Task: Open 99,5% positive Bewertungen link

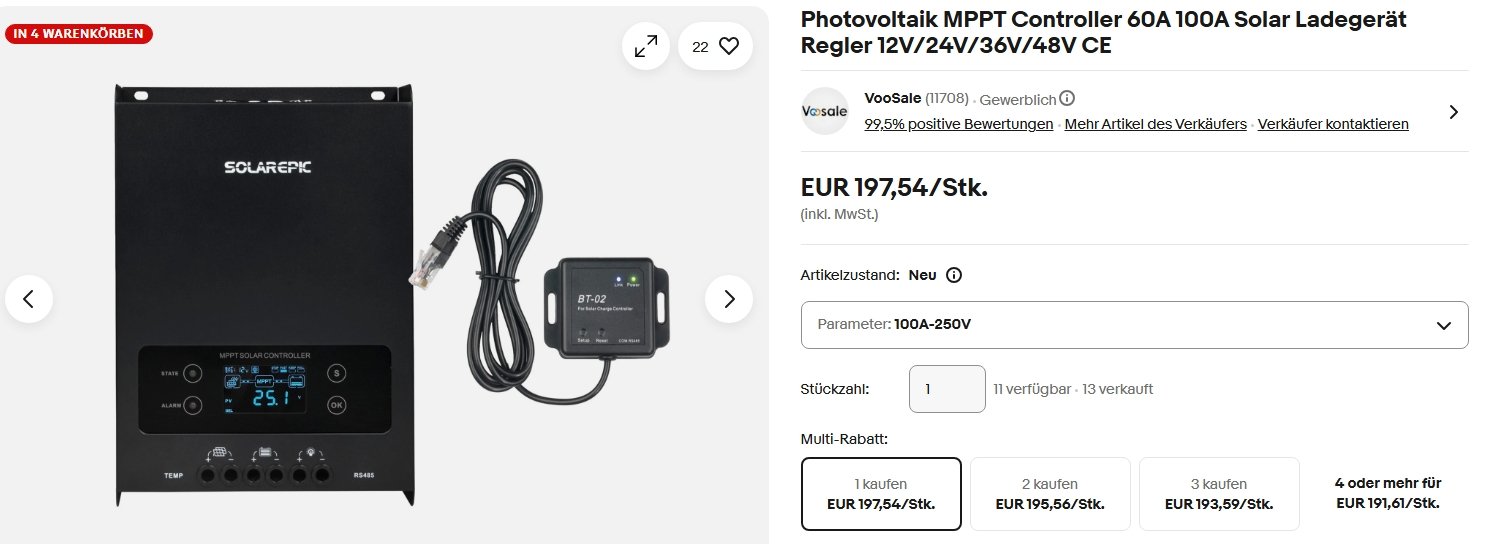Action: click(958, 124)
